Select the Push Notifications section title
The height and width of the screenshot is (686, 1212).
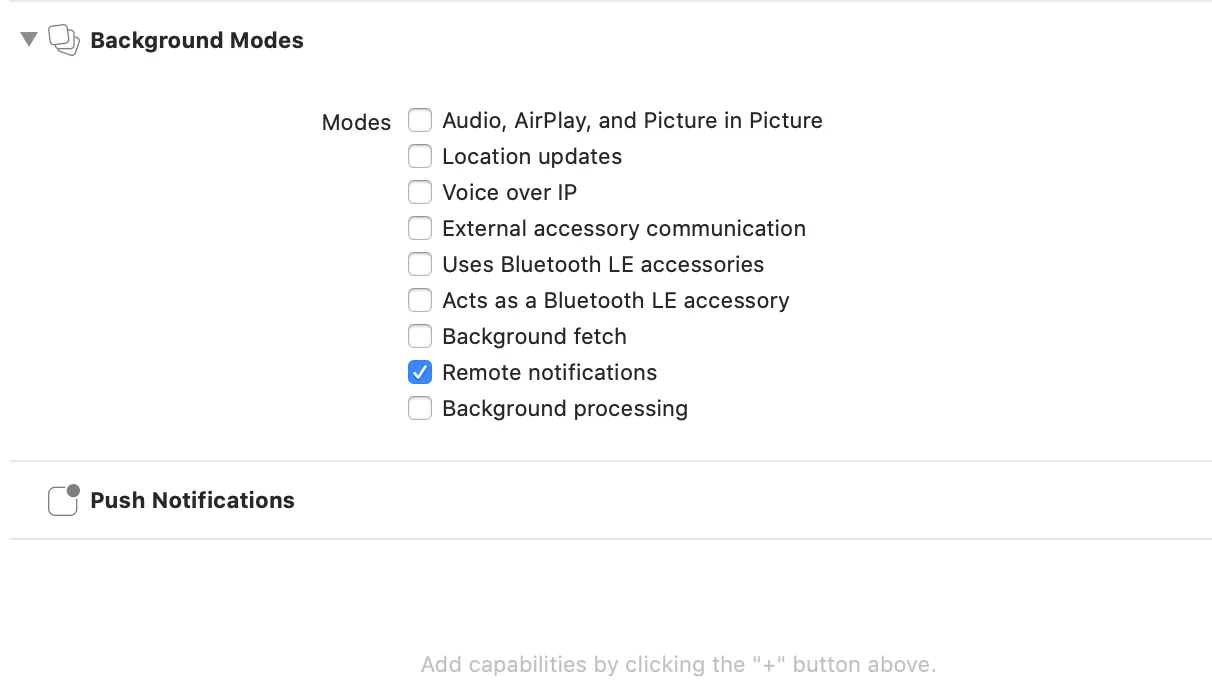pos(192,501)
